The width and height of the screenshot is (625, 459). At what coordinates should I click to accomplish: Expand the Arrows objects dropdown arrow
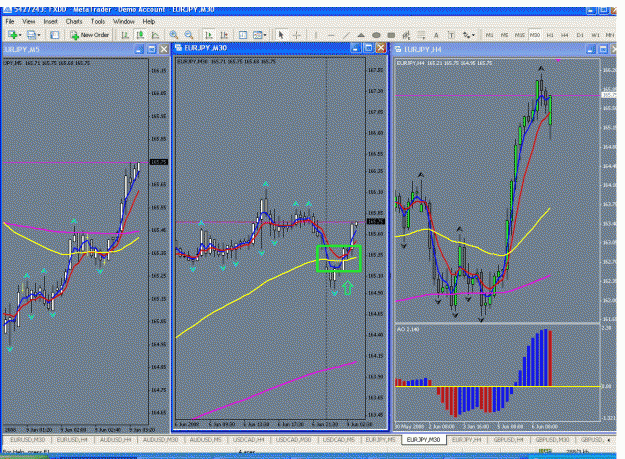point(473,35)
